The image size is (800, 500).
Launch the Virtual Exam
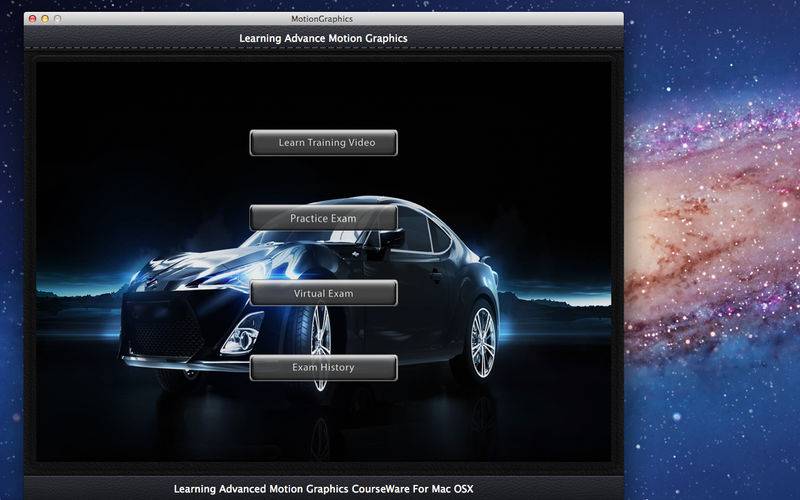click(323, 294)
